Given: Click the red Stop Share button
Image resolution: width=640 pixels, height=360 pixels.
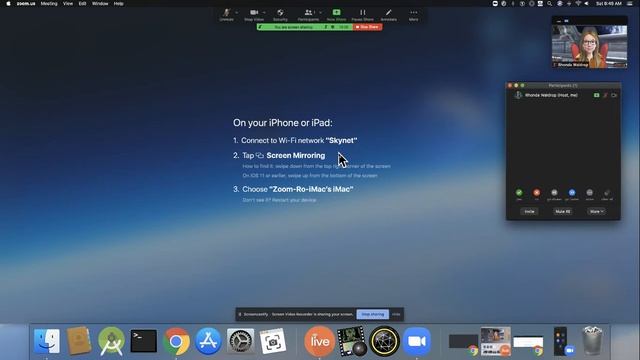Looking at the screenshot, I should [x=367, y=27].
